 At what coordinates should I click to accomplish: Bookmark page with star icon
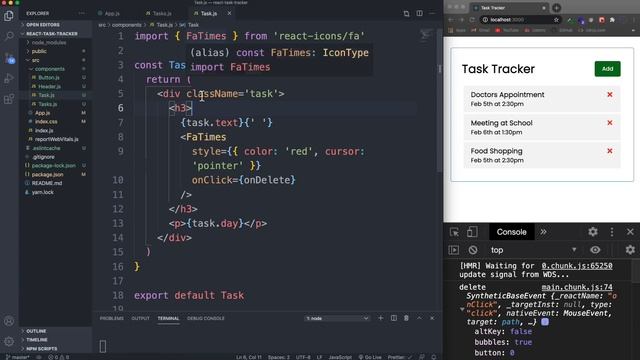[x=556, y=20]
